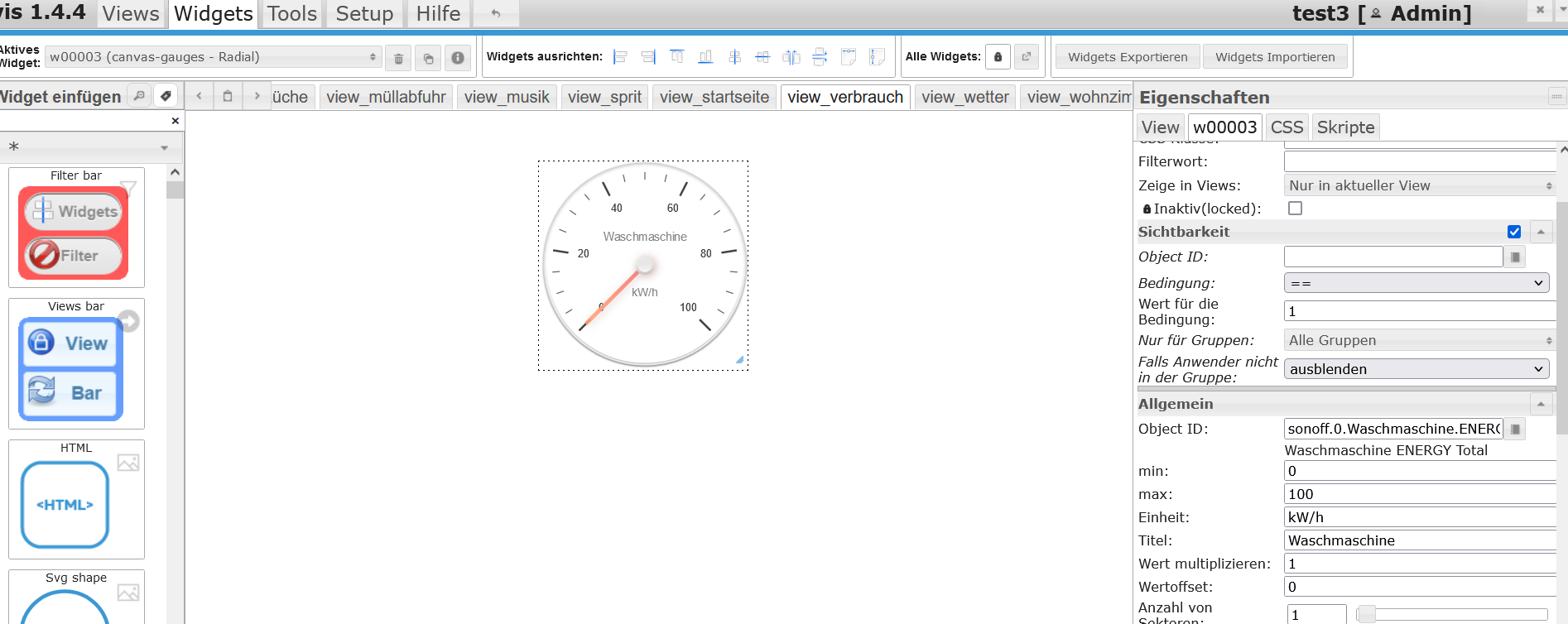
Task: Apply same width to widgets icon
Action: [x=849, y=57]
